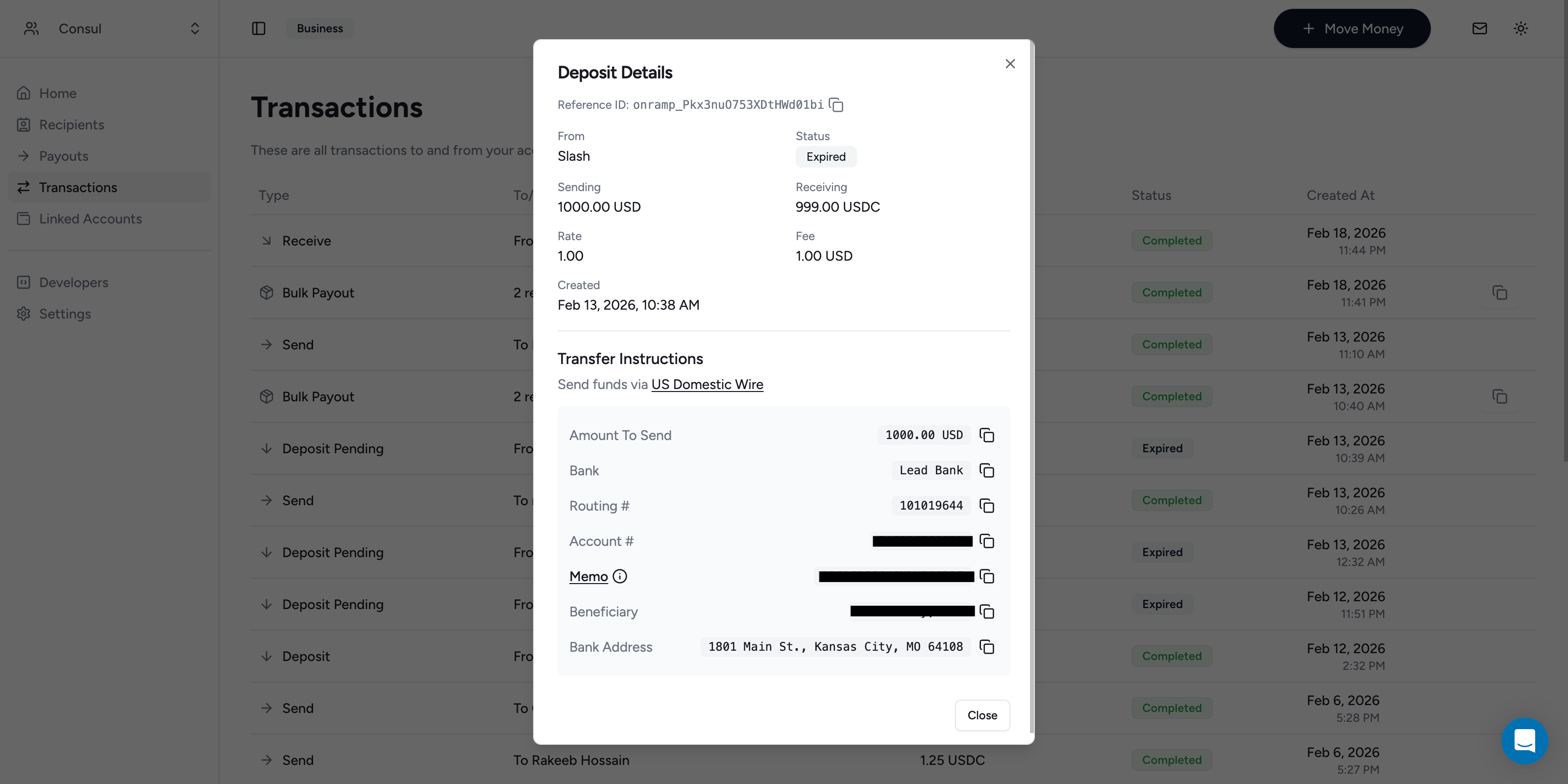Copy the Amount To Send value
The height and width of the screenshot is (784, 1568).
click(x=986, y=435)
